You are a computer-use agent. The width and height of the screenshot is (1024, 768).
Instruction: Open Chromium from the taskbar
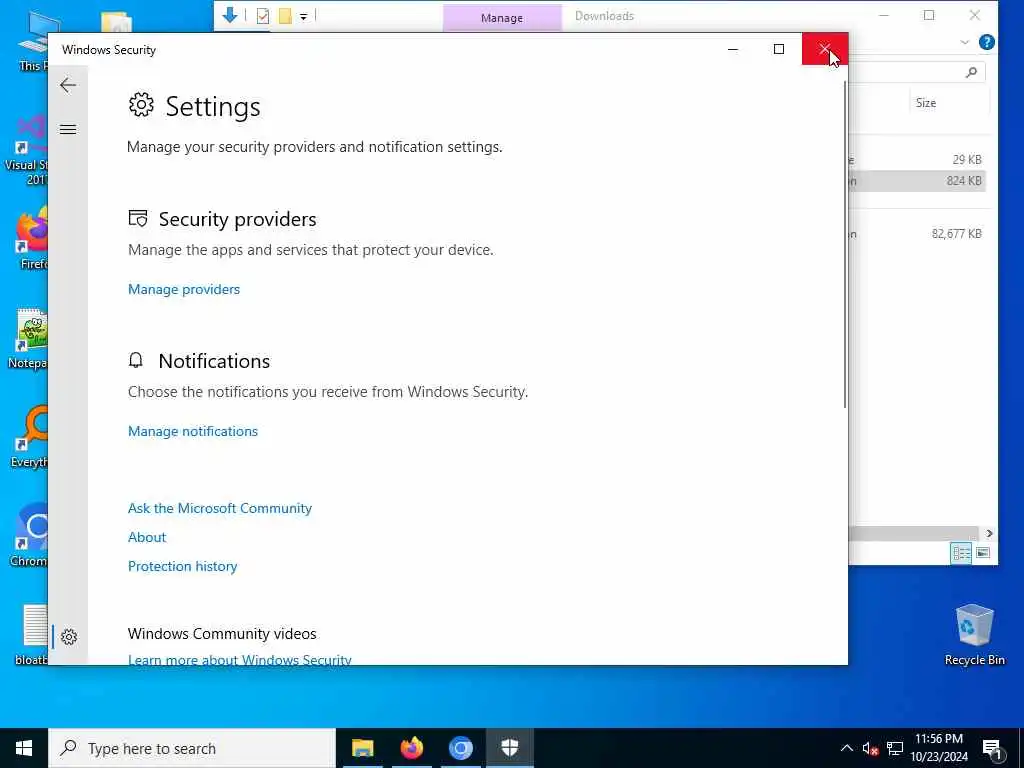tap(460, 748)
